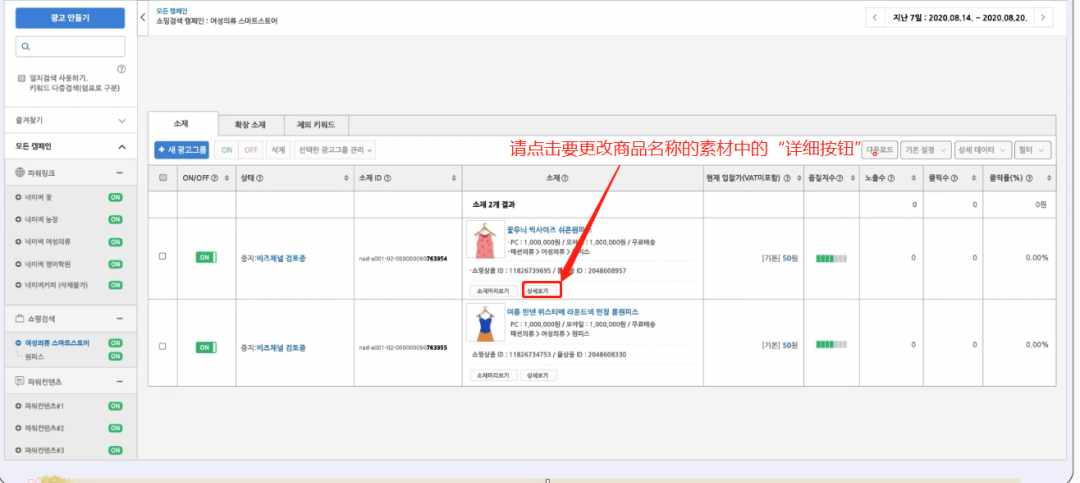This screenshot has height=483, width=1080.
Task: Collapse the 쇼핑검색 group with the minus sign
Action: pyautogui.click(x=120, y=319)
